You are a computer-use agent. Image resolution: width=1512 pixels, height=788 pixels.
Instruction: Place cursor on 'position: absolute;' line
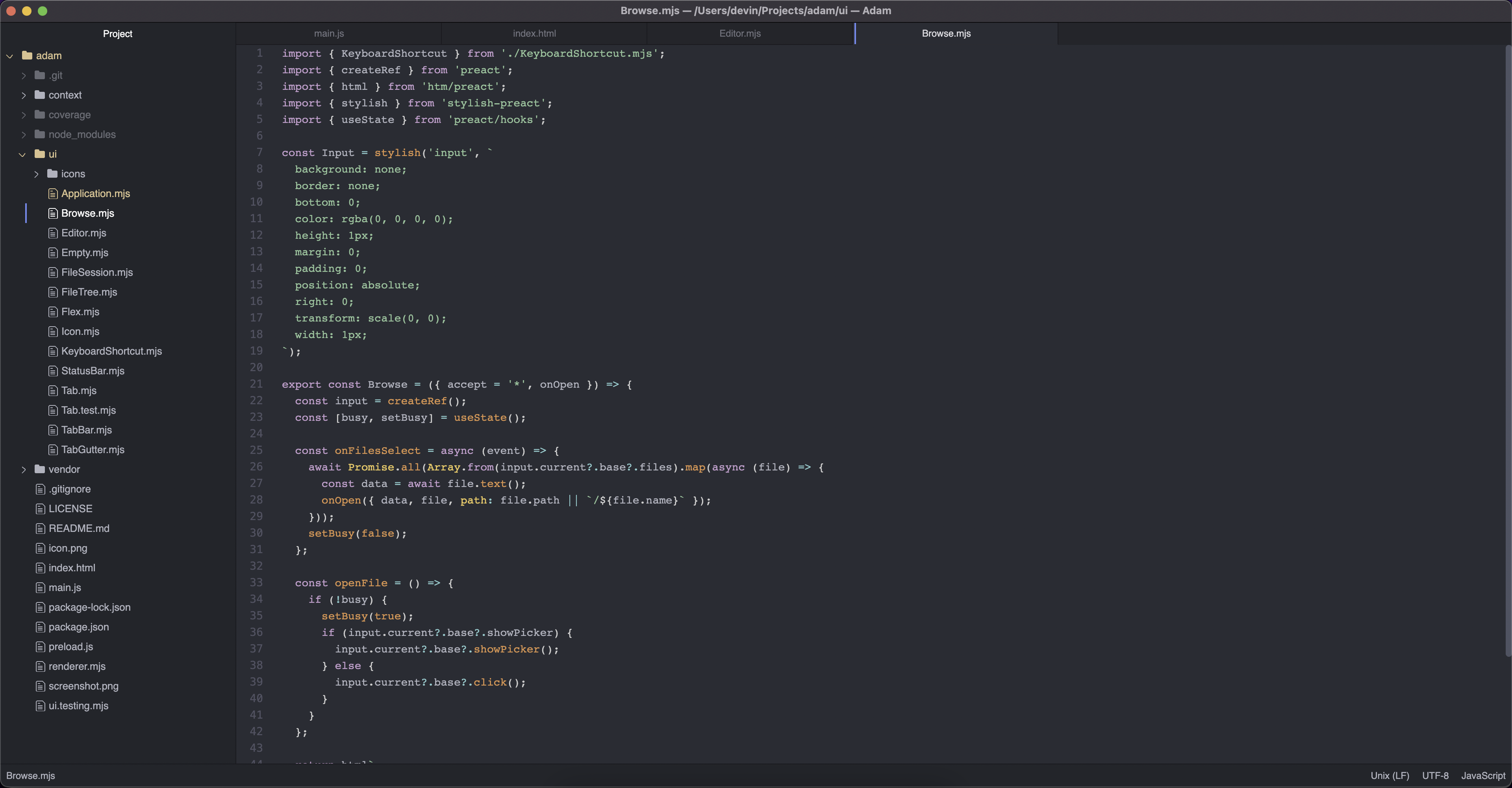[x=358, y=285]
